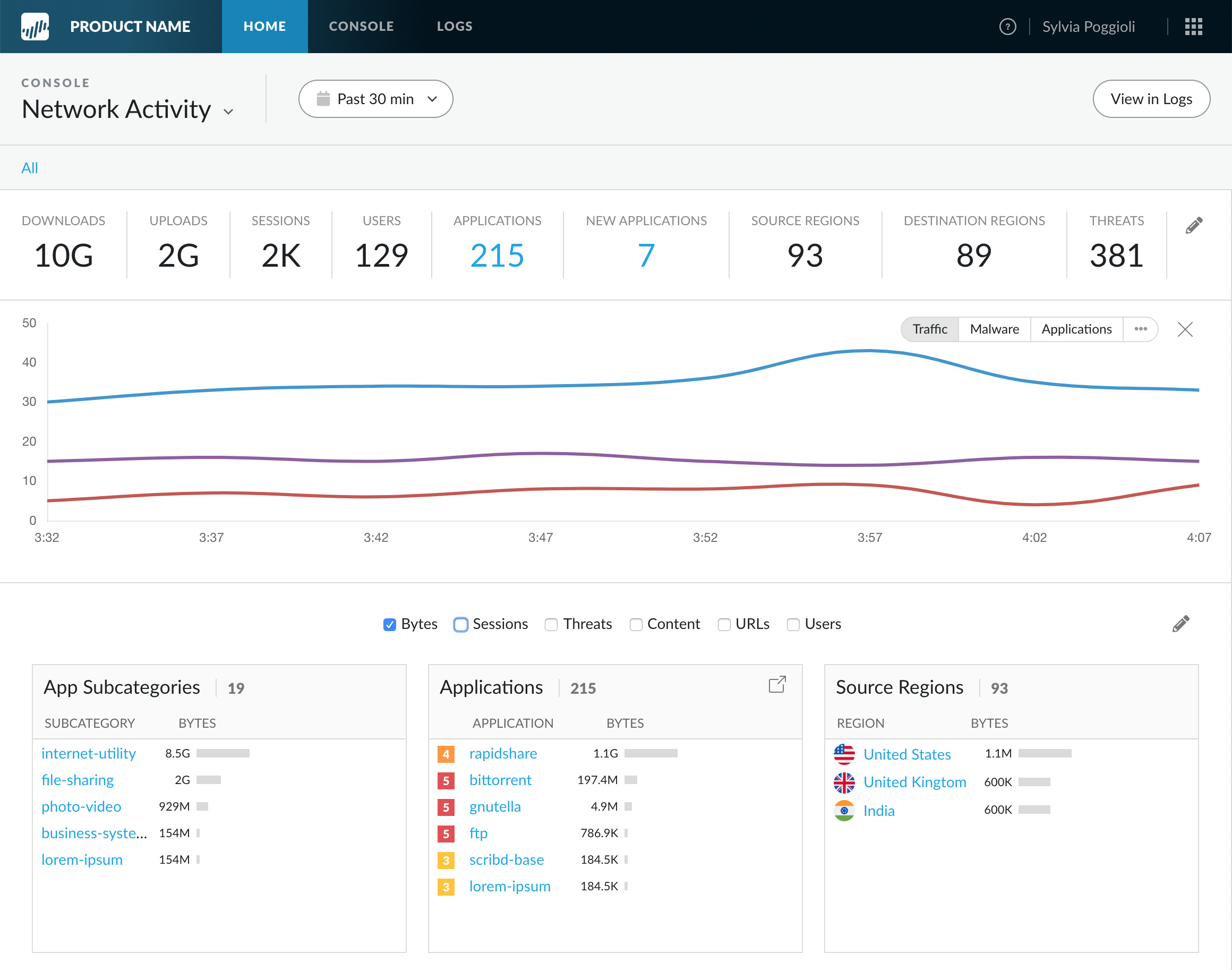Open the help question mark icon
The width and height of the screenshot is (1232, 970).
[x=1007, y=27]
